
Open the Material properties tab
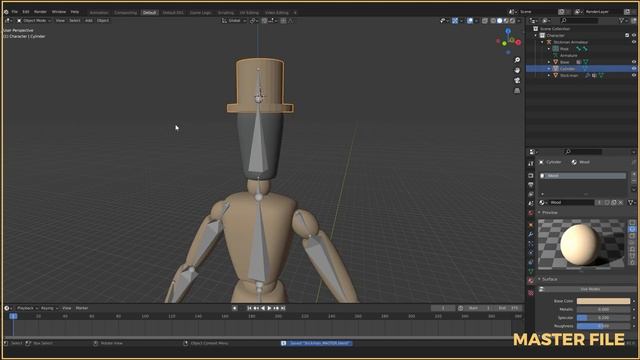click(x=531, y=281)
